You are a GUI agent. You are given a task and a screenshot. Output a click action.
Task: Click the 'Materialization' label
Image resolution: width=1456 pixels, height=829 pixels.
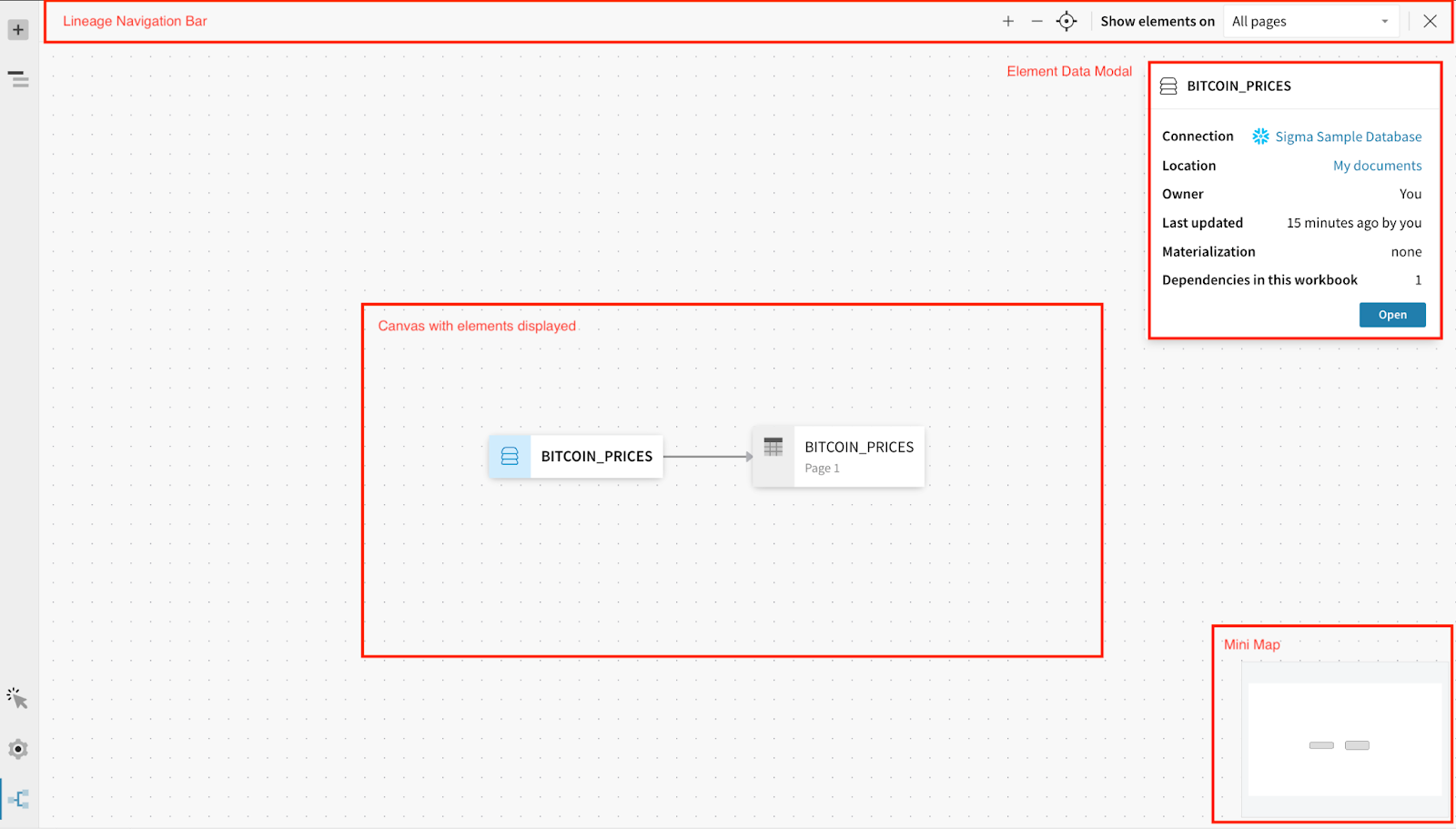[1208, 252]
